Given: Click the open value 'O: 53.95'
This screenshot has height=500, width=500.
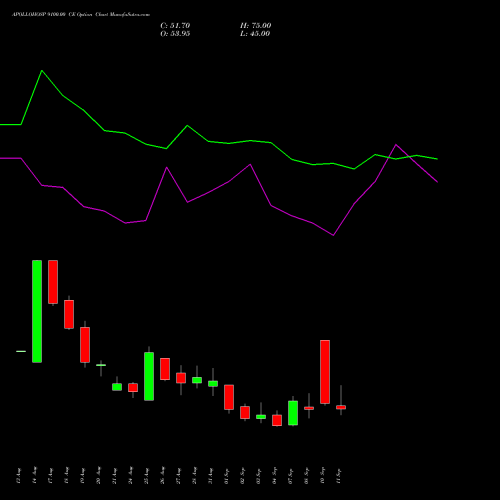Looking at the screenshot, I should (175, 34).
